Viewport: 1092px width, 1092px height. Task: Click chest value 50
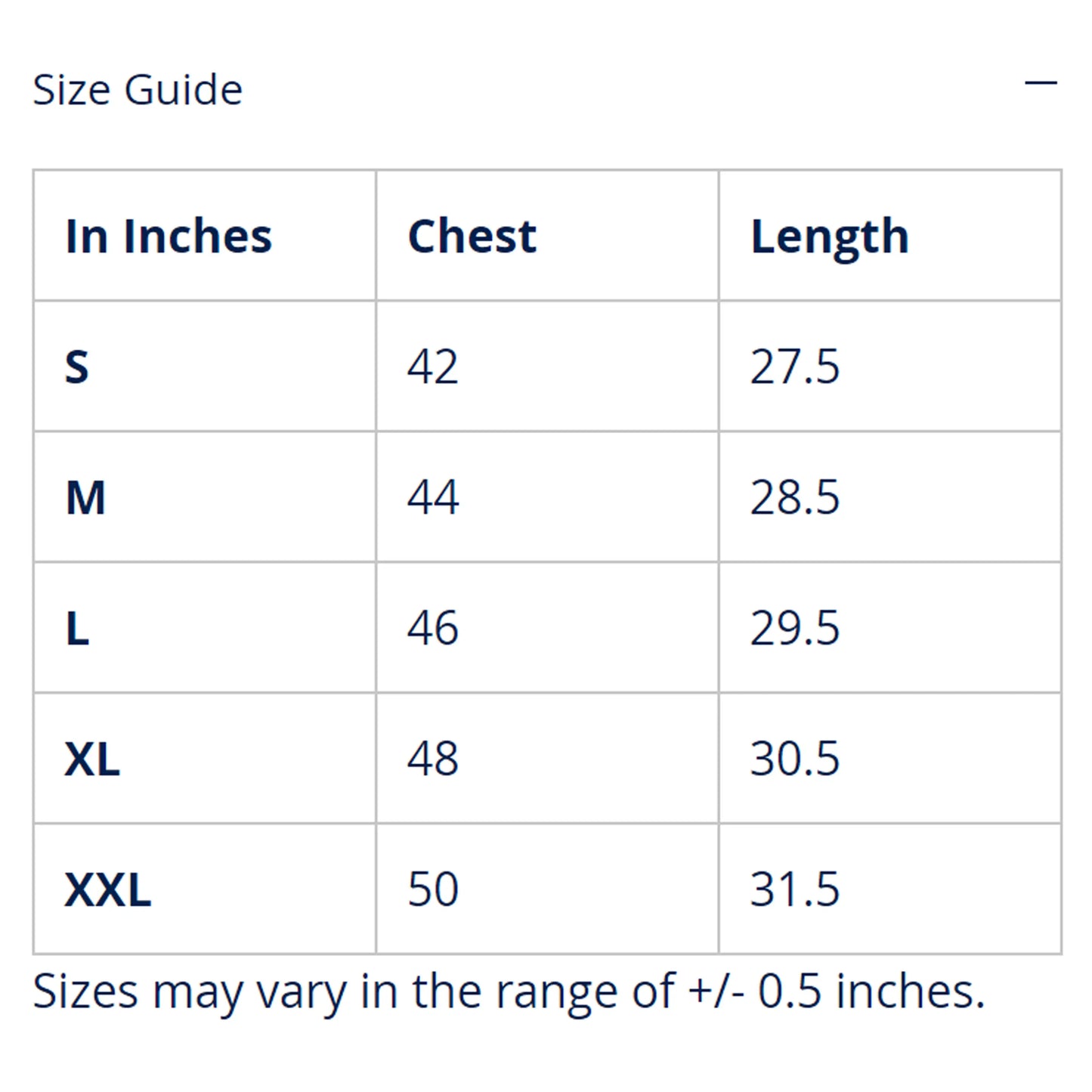[432, 889]
